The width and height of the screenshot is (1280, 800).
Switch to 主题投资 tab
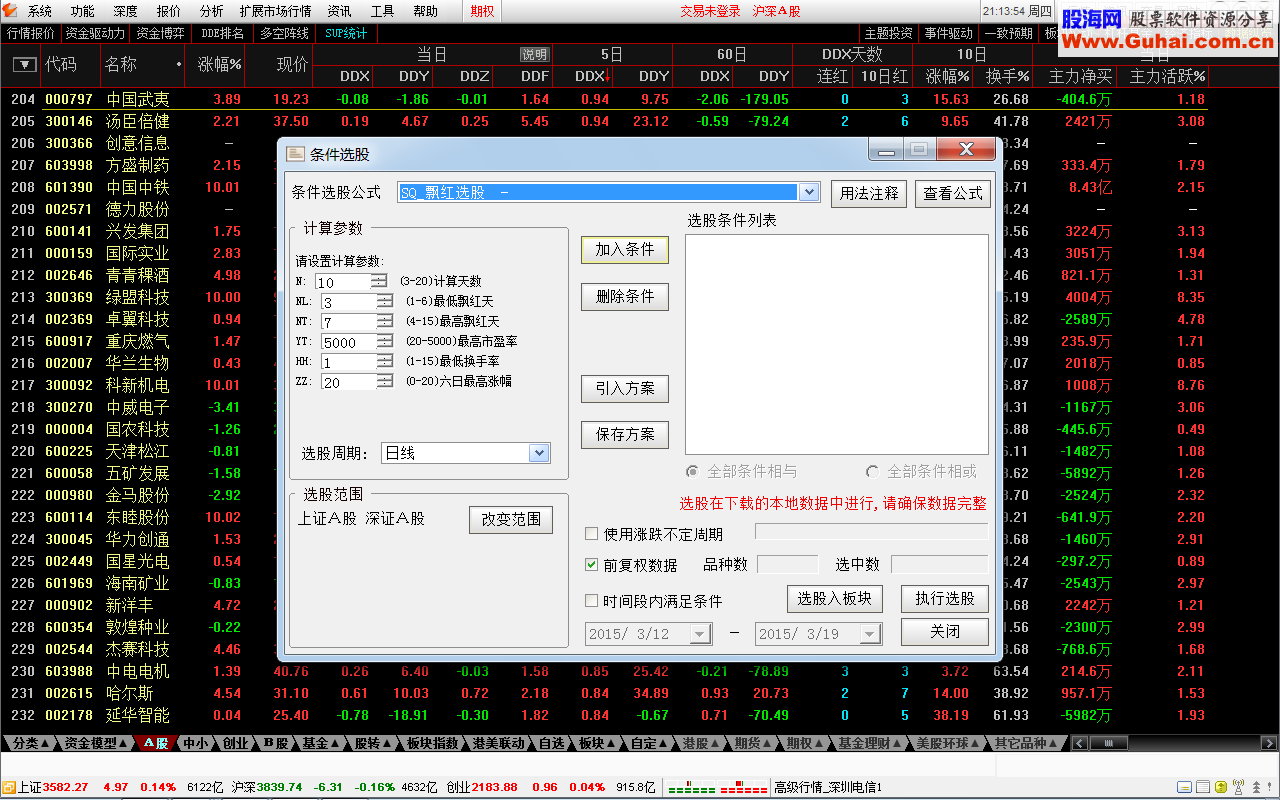coord(889,33)
